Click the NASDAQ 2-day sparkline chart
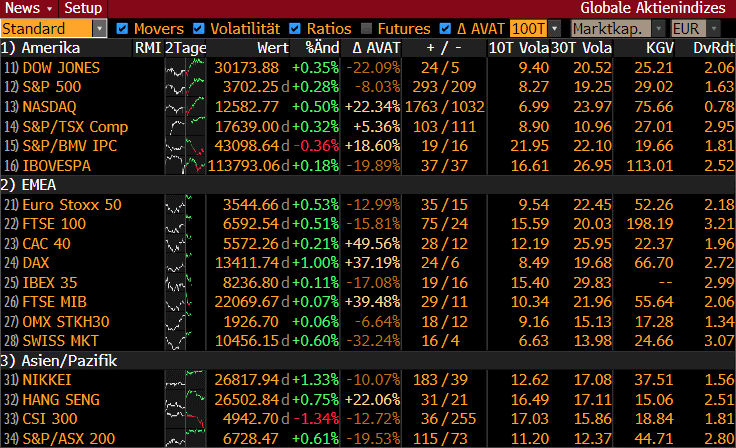This screenshot has width=736, height=448. tap(185, 107)
